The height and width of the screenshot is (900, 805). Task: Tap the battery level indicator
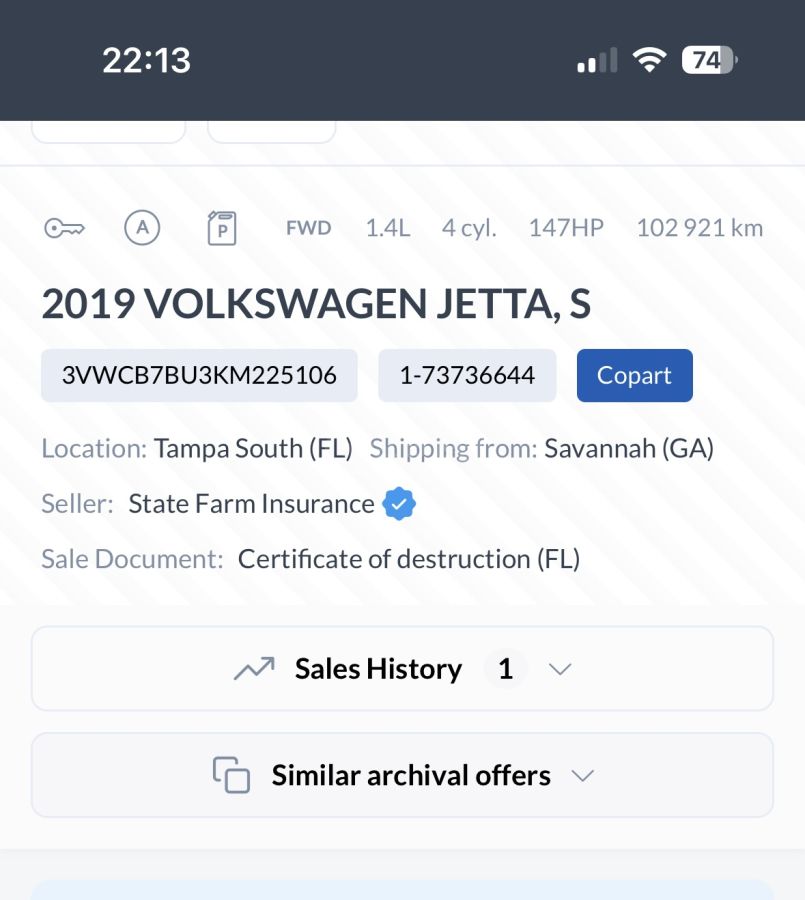click(708, 61)
